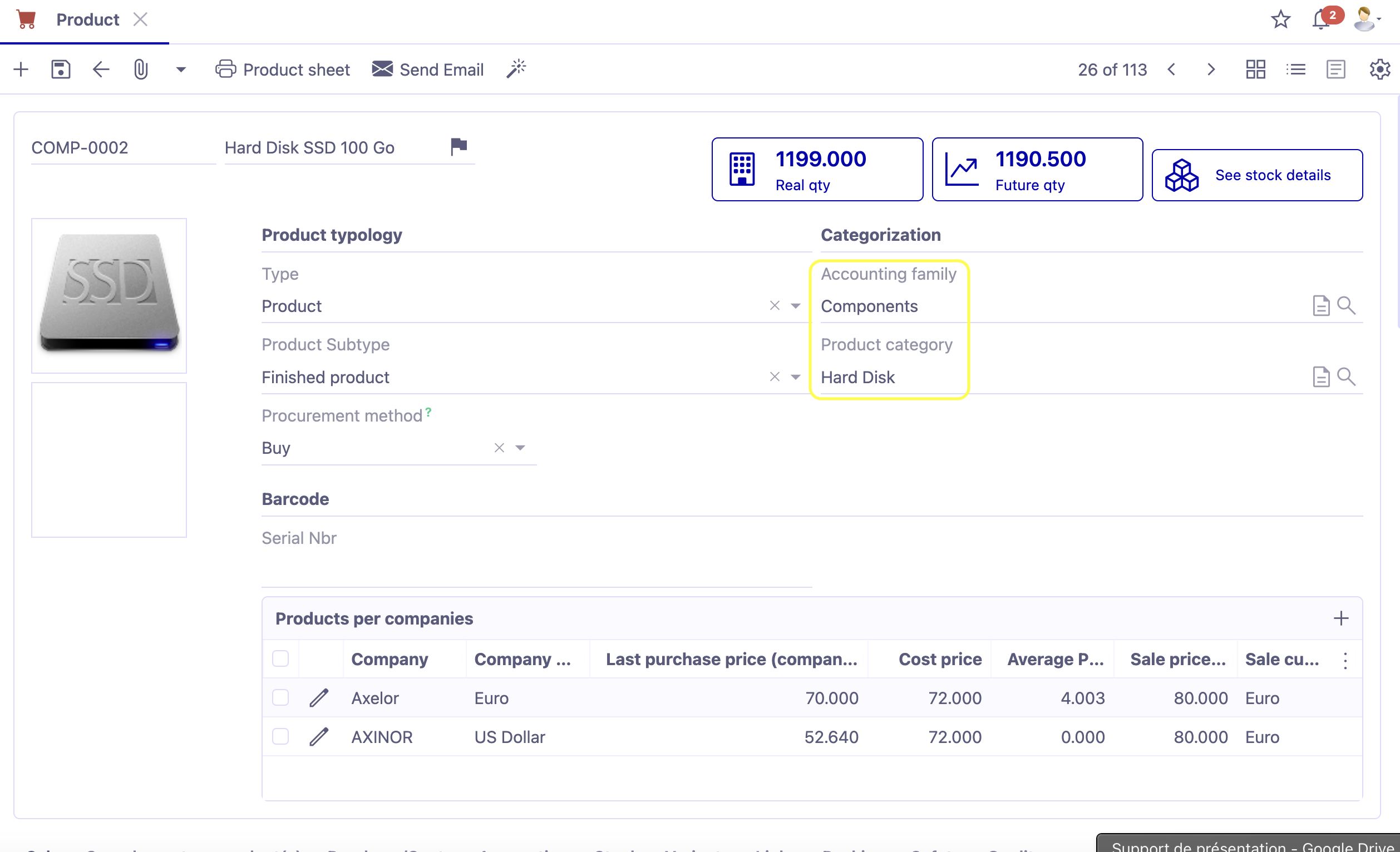Save the record with the save icon
This screenshot has height=852, width=1400.
[60, 69]
